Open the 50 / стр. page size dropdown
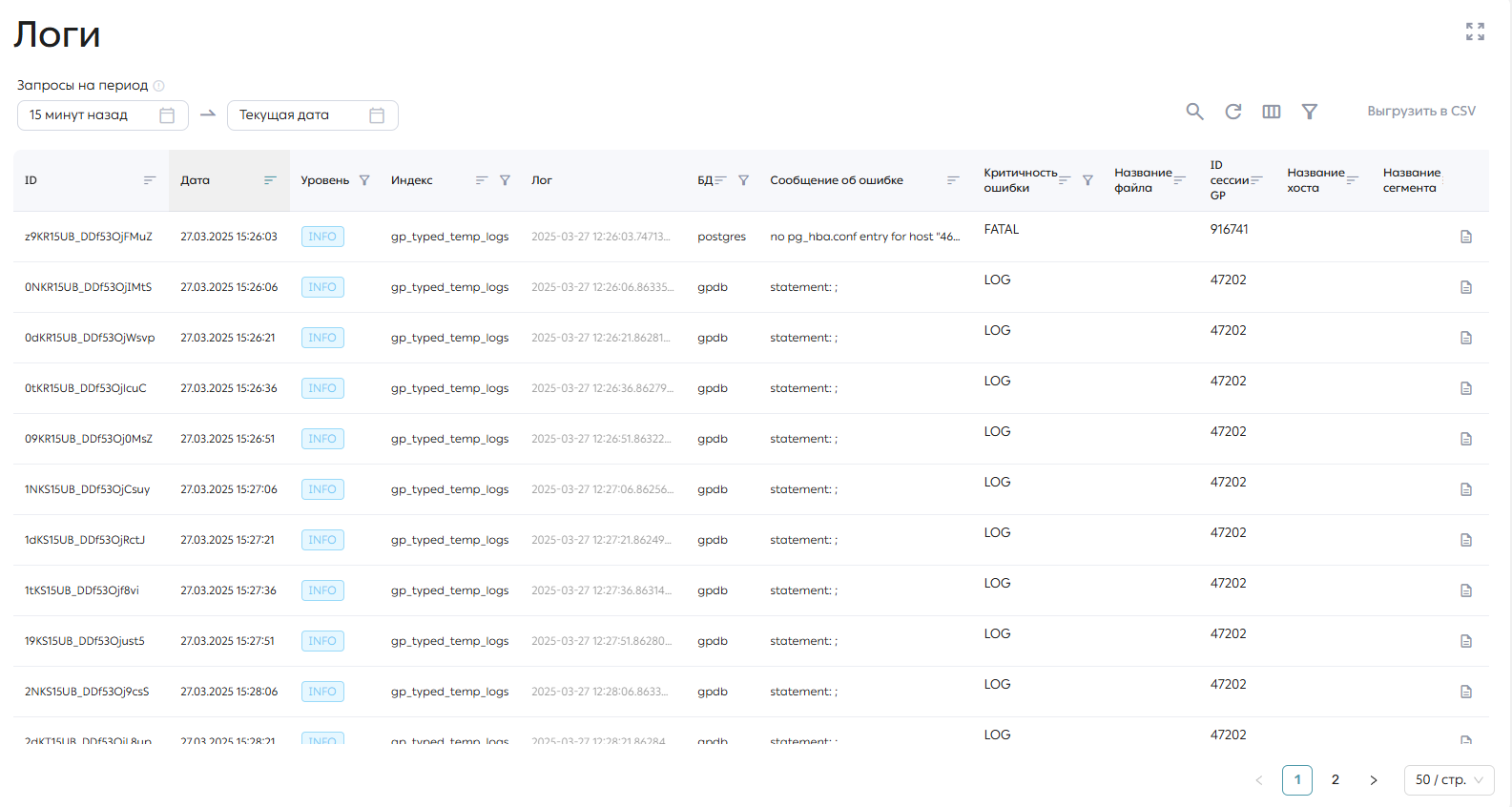This screenshot has height=807, width=1512. (x=1449, y=780)
